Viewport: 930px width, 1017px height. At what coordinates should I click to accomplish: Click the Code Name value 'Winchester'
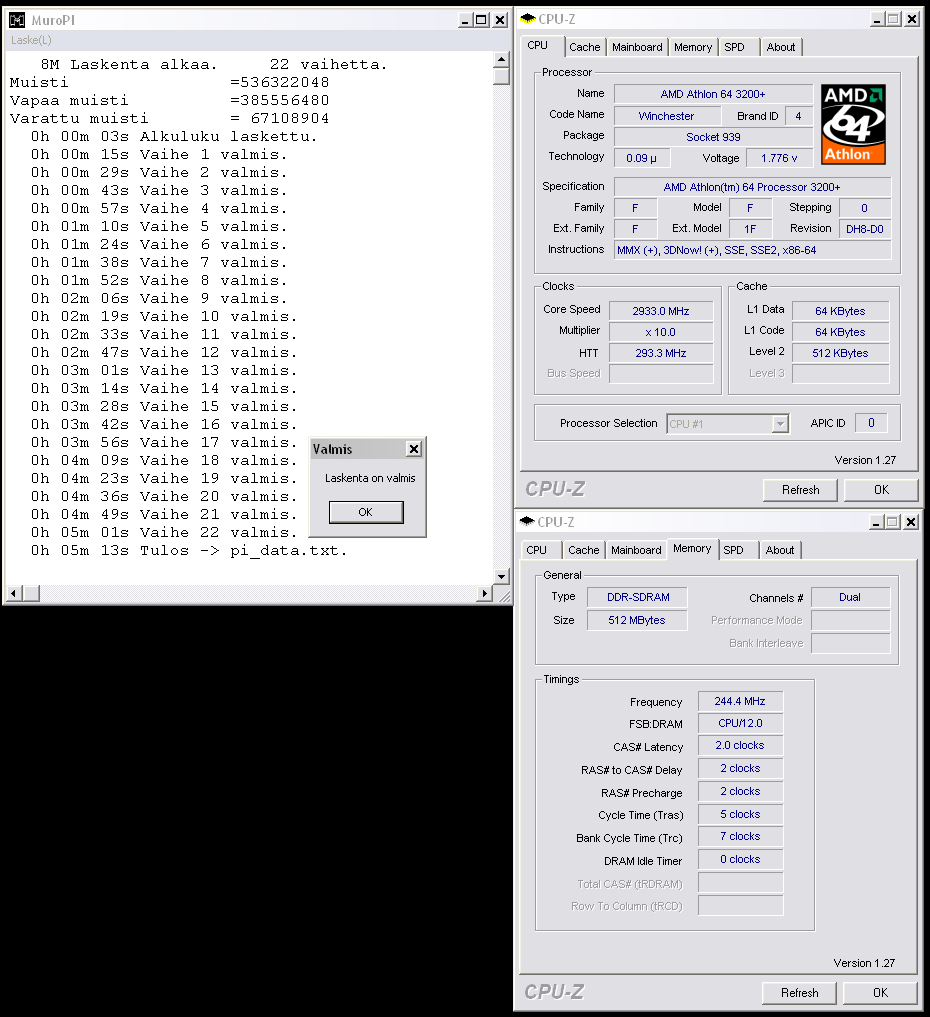tap(666, 116)
